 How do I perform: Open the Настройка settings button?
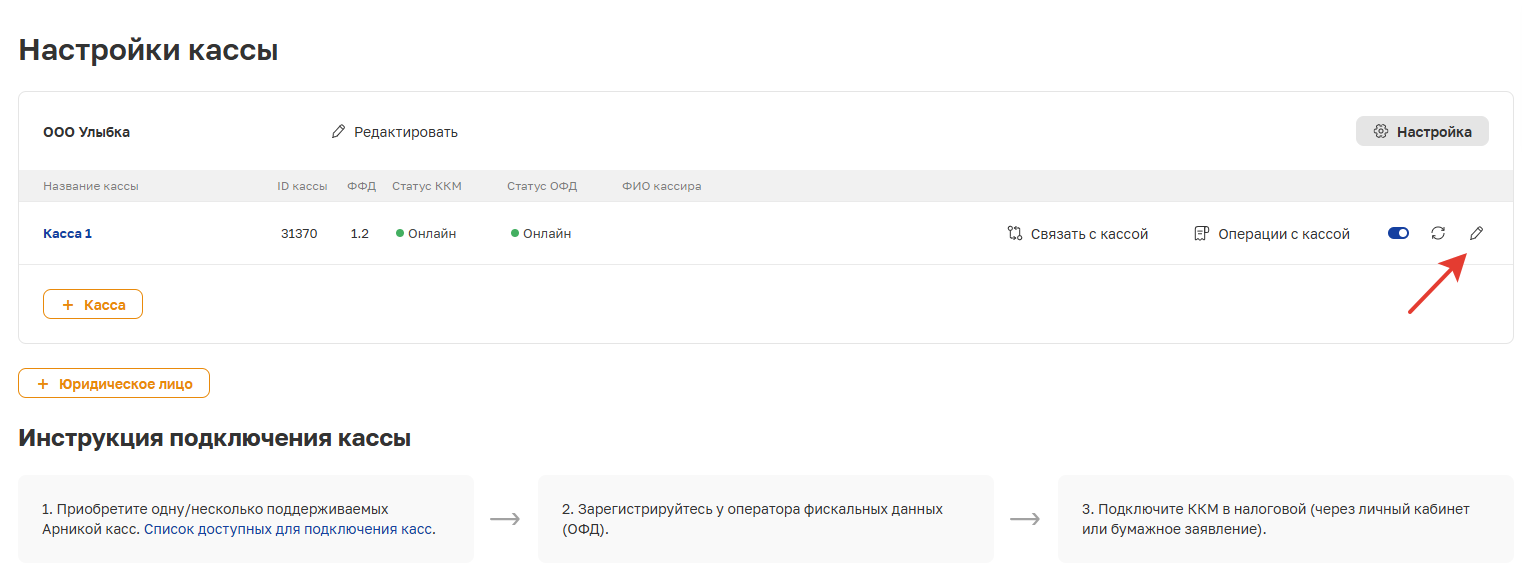(x=1422, y=132)
